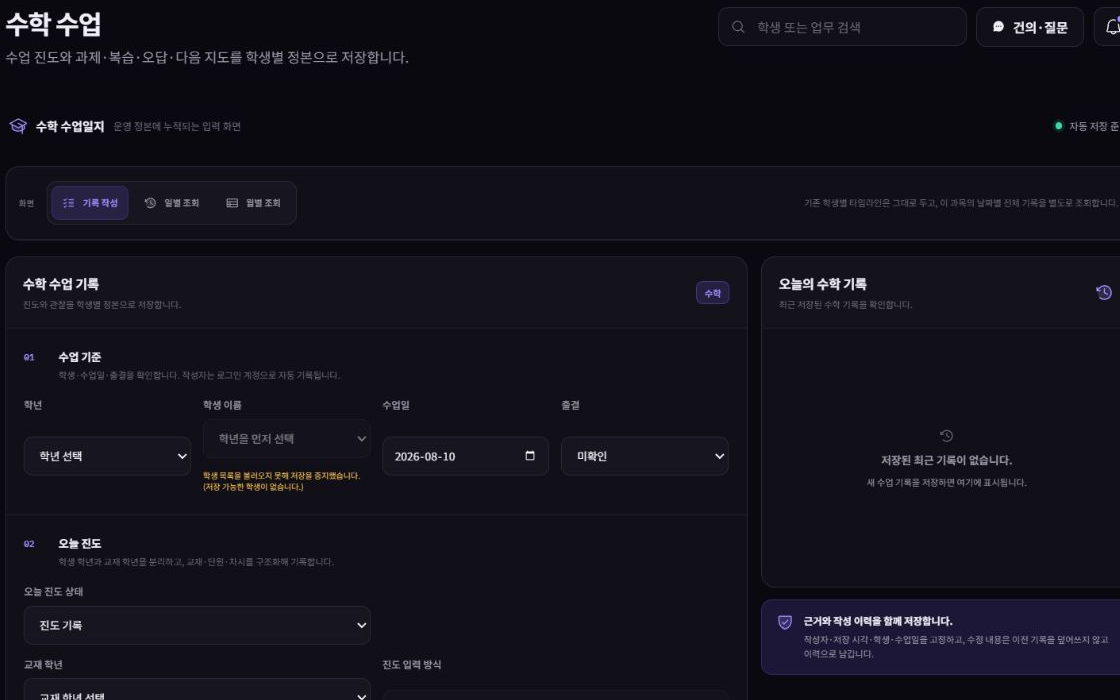Switch to the 일별 조회 tab
The width and height of the screenshot is (1120, 700).
tap(172, 203)
